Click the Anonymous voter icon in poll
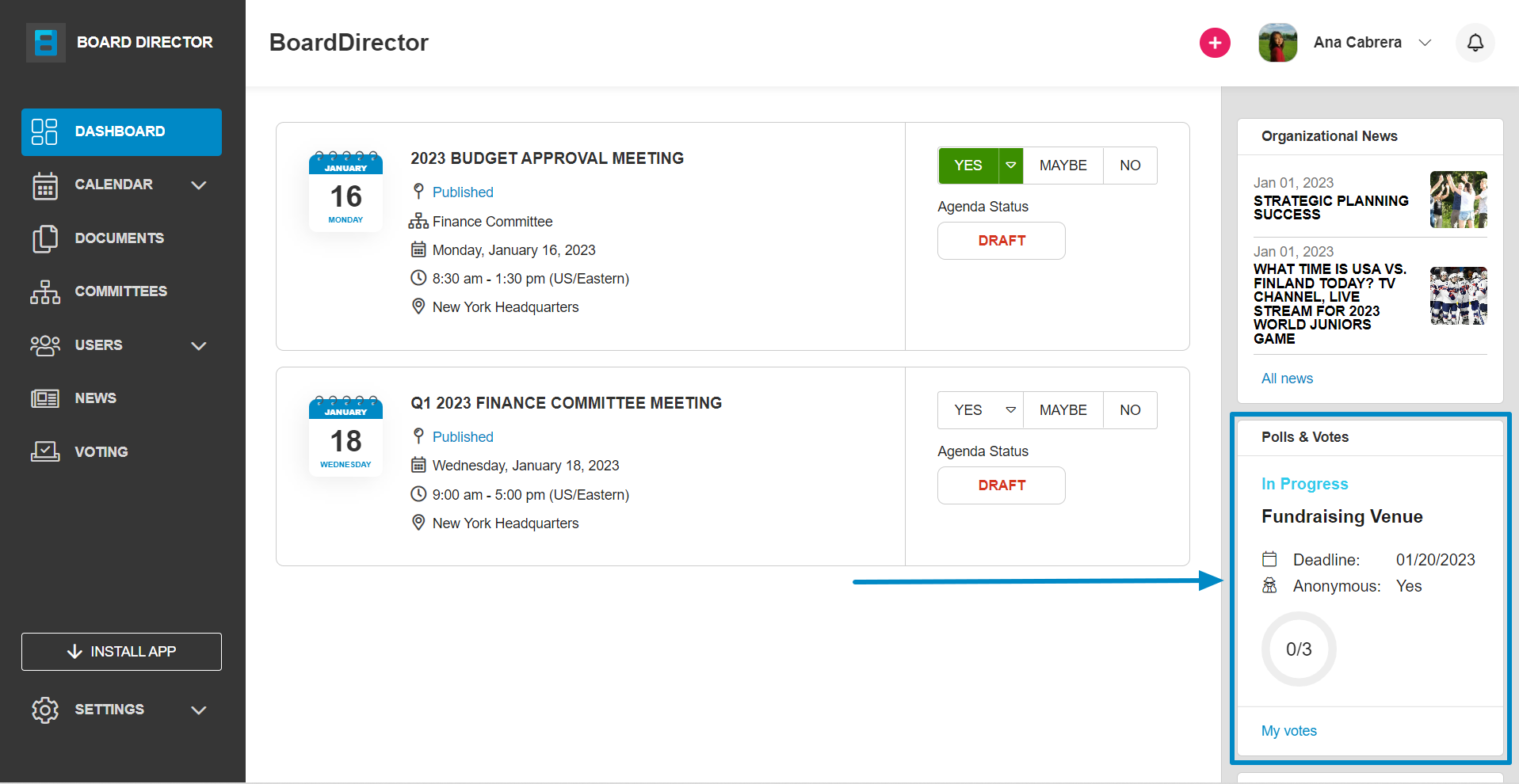Screen dimensions: 1519x784 click(x=1269, y=585)
